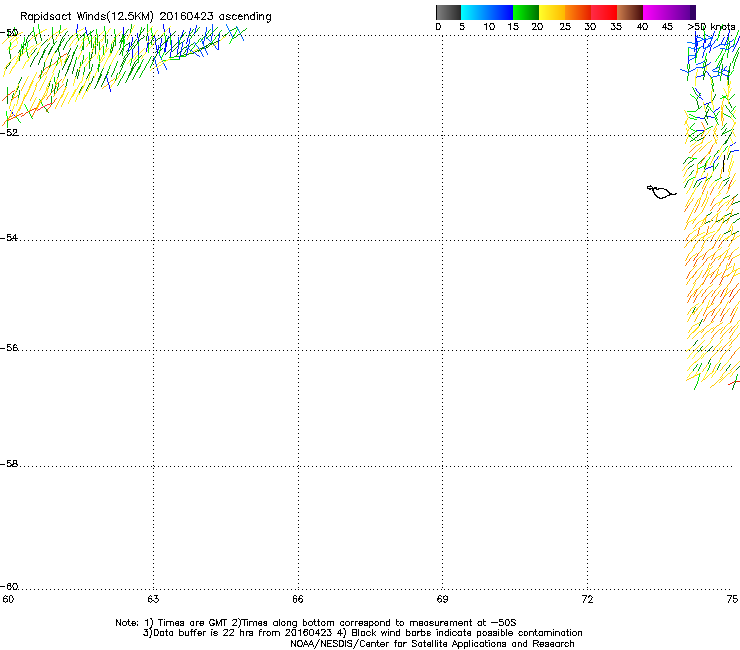The height and width of the screenshot is (650, 740).
Task: Click the -60 latitude axis label
Action: (x=9, y=587)
